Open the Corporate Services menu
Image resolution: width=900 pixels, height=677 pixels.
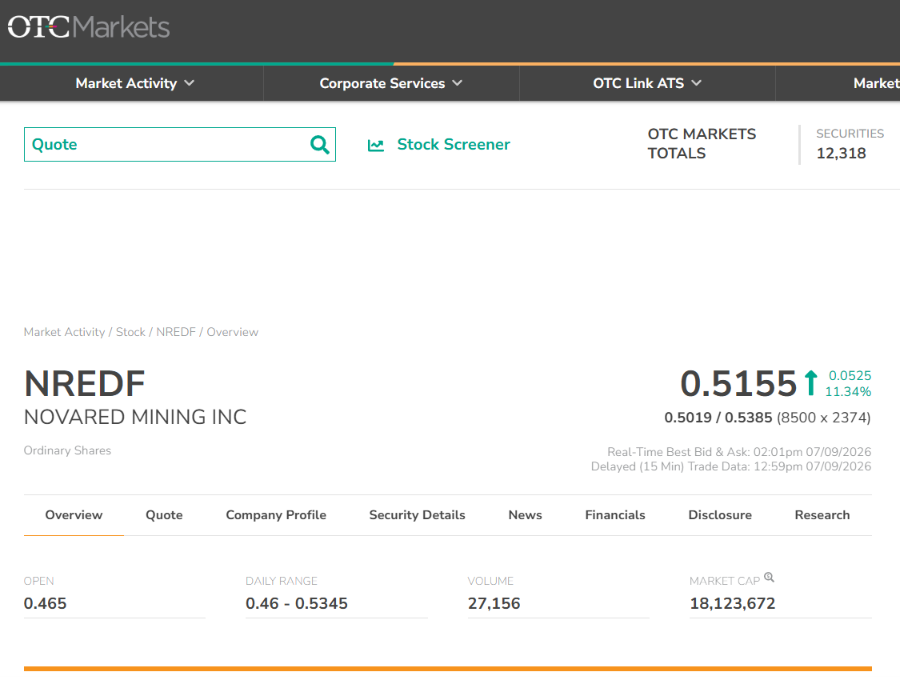391,83
